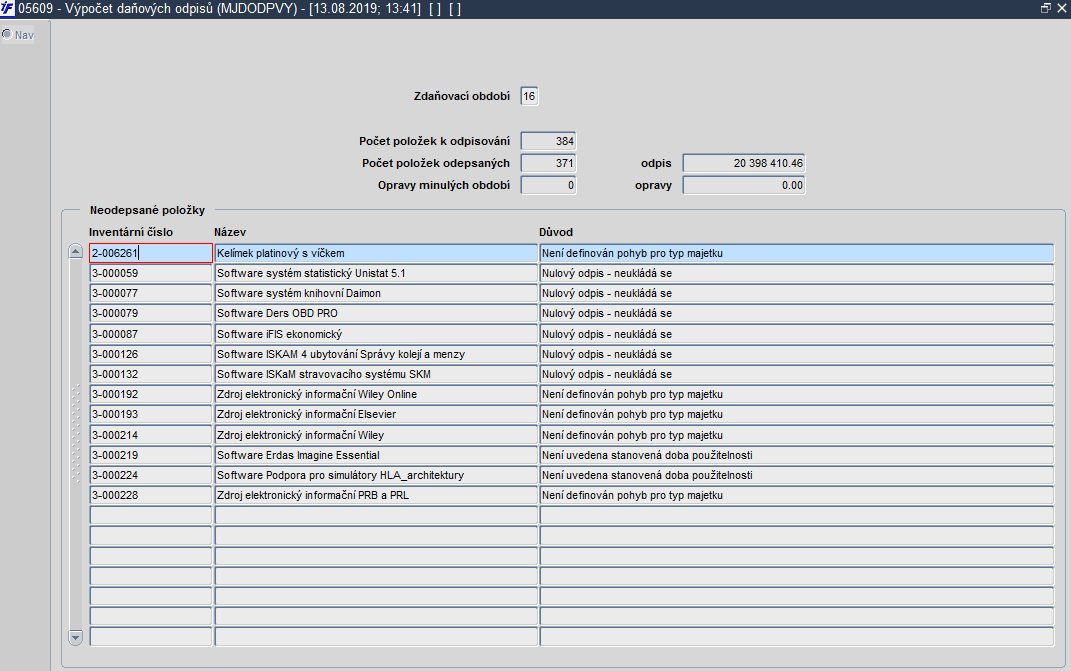Click Zdroj elektronický informační Elsevier
Image resolution: width=1071 pixels, height=671 pixels.
(x=376, y=415)
